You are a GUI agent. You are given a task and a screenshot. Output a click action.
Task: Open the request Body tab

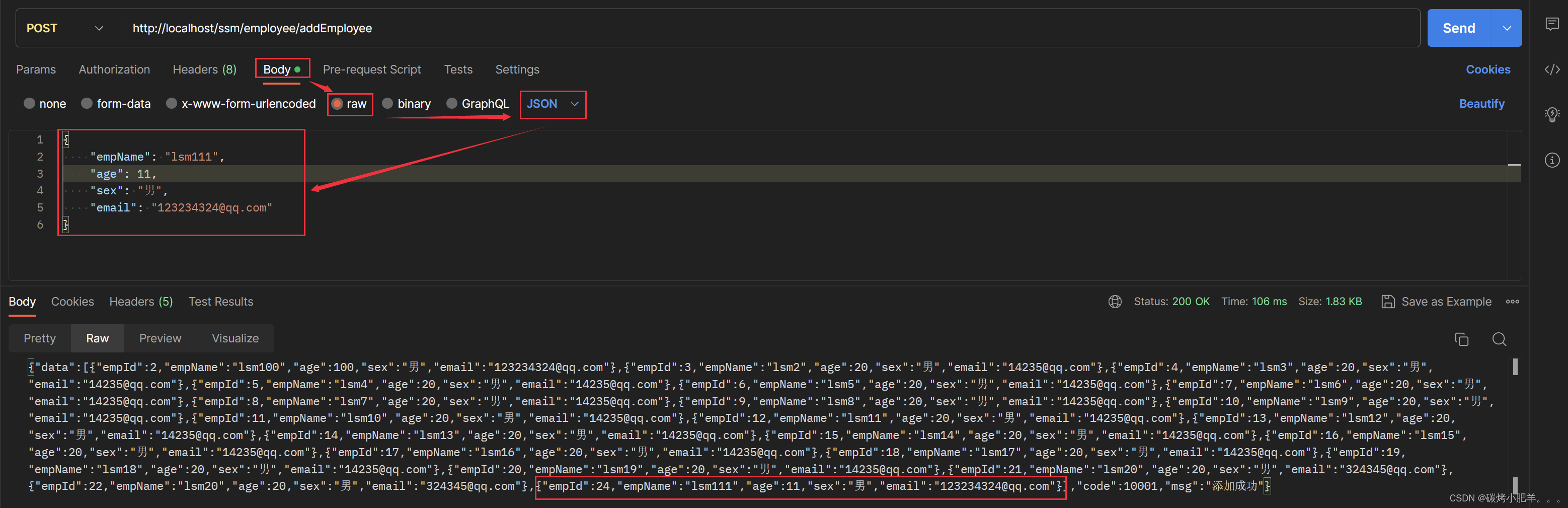tap(282, 69)
